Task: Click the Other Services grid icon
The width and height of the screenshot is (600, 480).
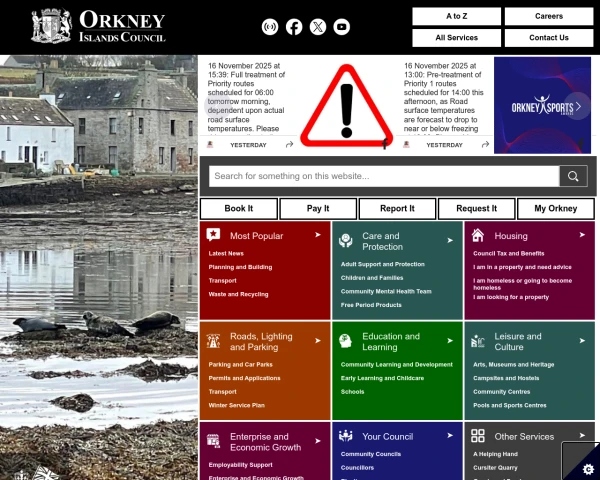Action: click(x=478, y=436)
